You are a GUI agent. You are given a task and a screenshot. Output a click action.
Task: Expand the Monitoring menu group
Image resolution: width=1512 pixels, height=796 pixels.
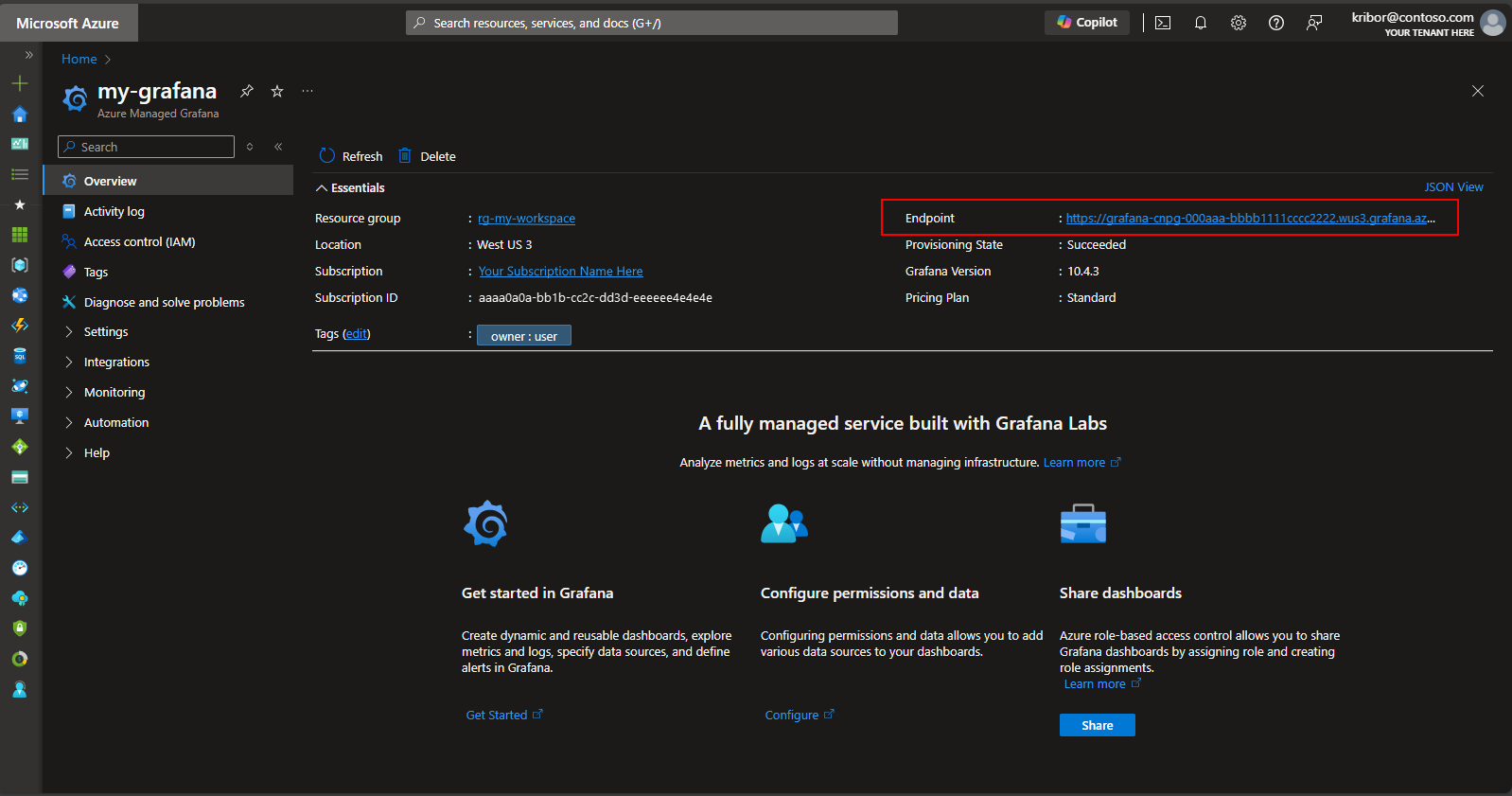click(x=114, y=393)
